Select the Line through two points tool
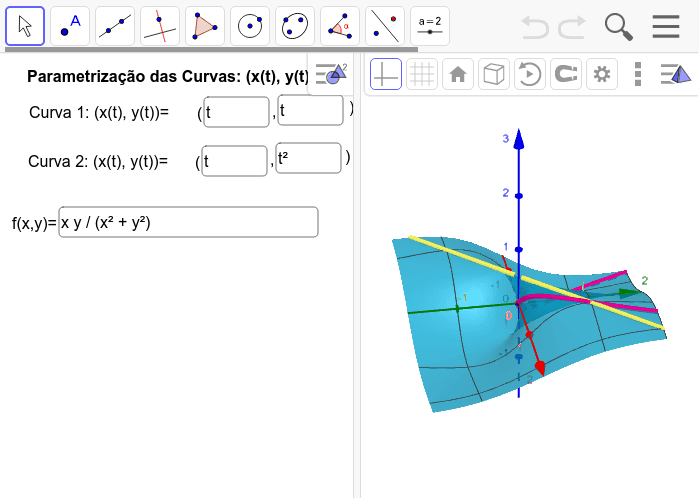 [115, 26]
